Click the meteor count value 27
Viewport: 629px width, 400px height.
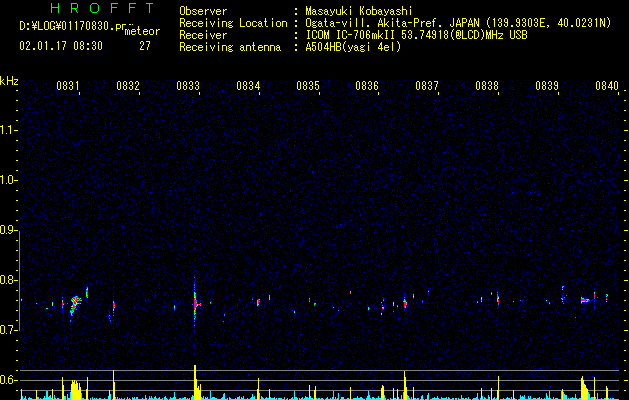pos(145,46)
